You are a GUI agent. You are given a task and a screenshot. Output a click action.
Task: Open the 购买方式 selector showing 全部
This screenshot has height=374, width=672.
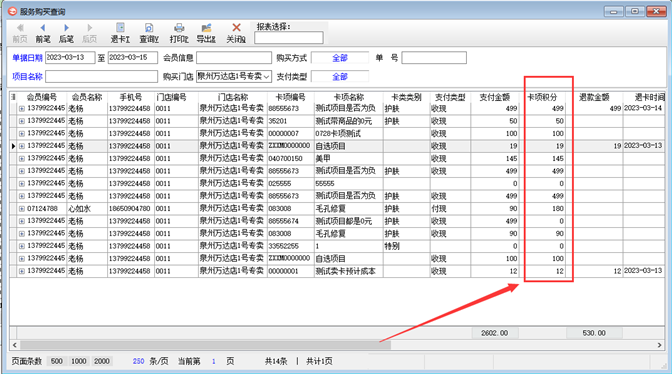pyautogui.click(x=340, y=57)
